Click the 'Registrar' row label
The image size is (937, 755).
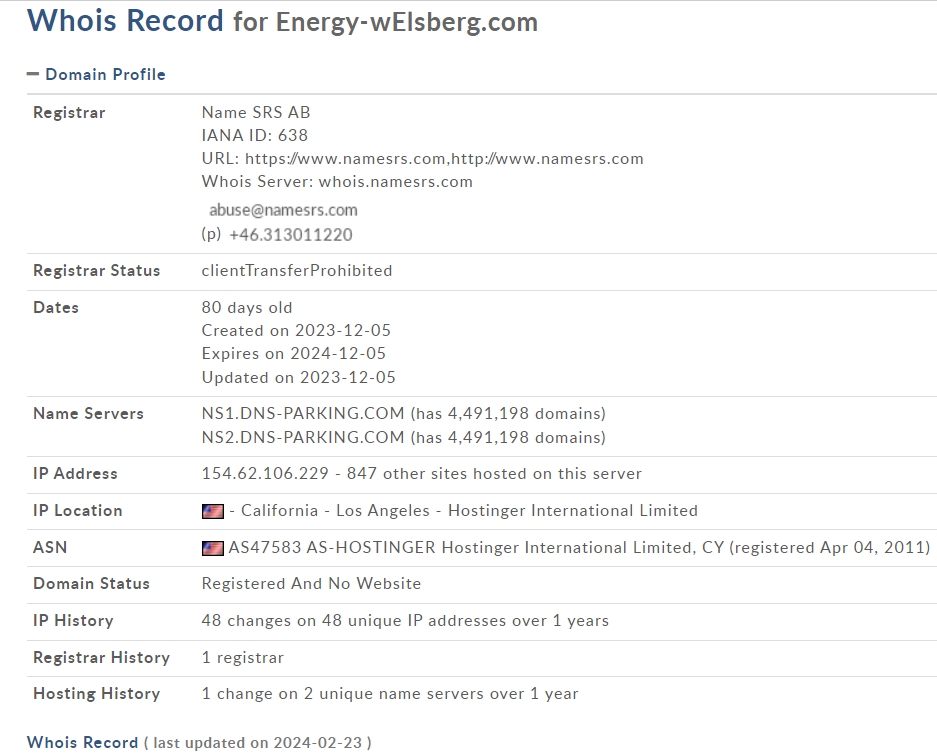tap(69, 113)
